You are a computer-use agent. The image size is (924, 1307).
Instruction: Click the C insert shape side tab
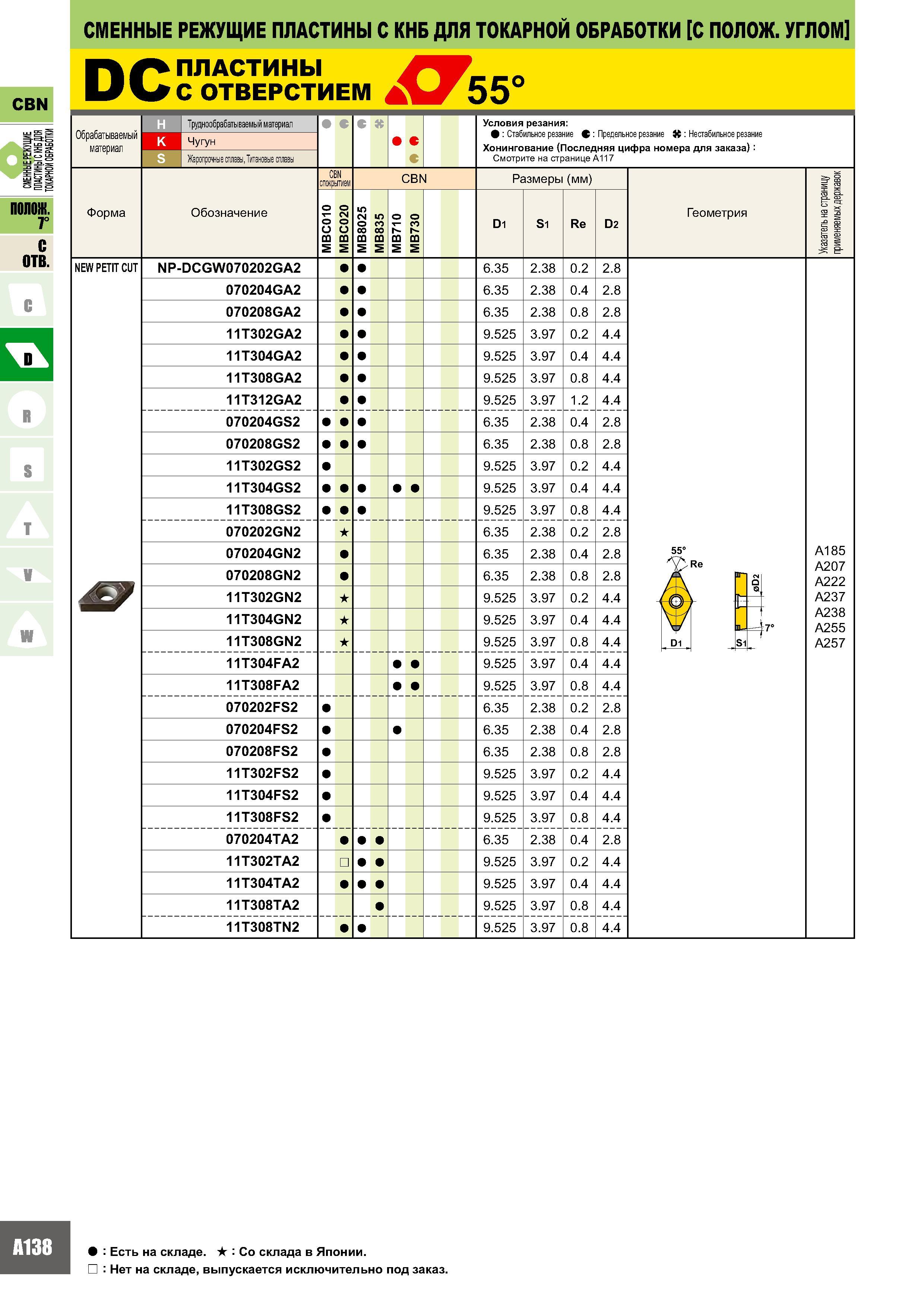pos(27,300)
